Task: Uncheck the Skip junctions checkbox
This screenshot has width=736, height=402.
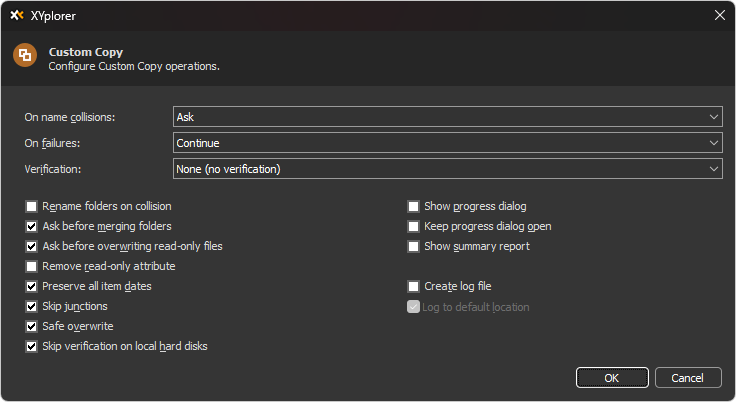Action: (x=32, y=306)
